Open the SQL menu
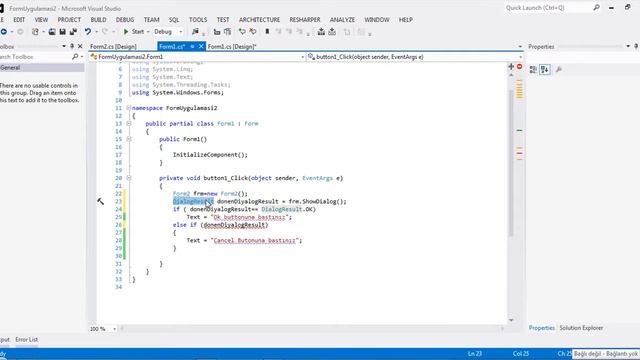This screenshot has width=640, height=360. pyautogui.click(x=174, y=20)
